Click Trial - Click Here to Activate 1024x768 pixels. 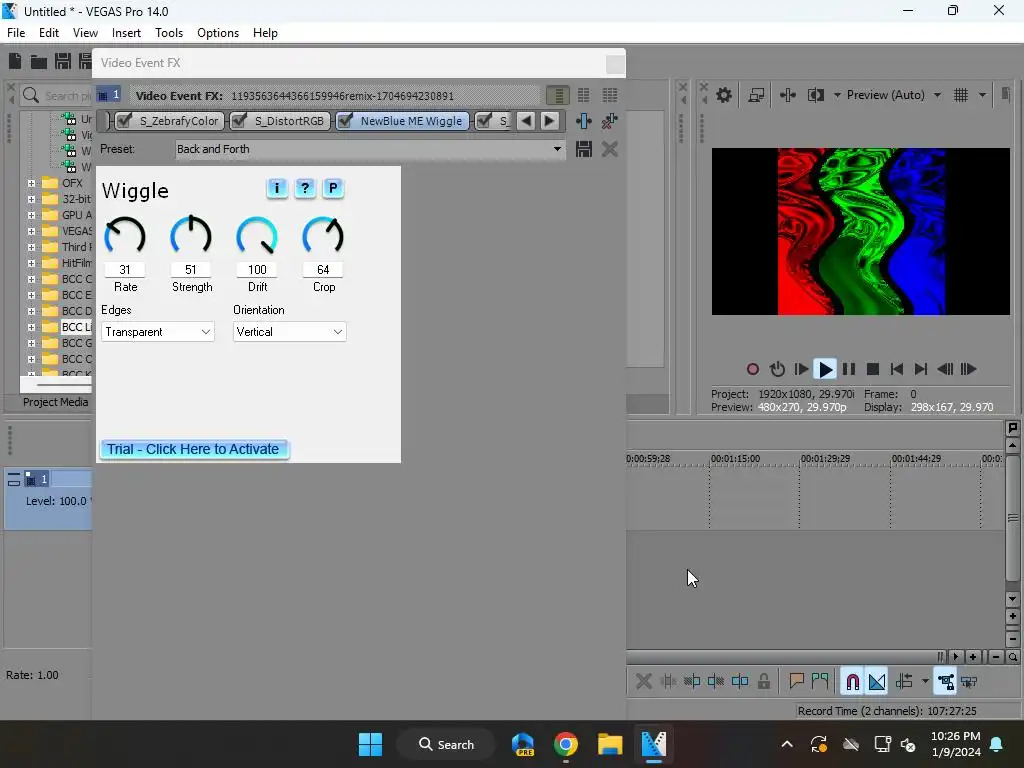[194, 449]
